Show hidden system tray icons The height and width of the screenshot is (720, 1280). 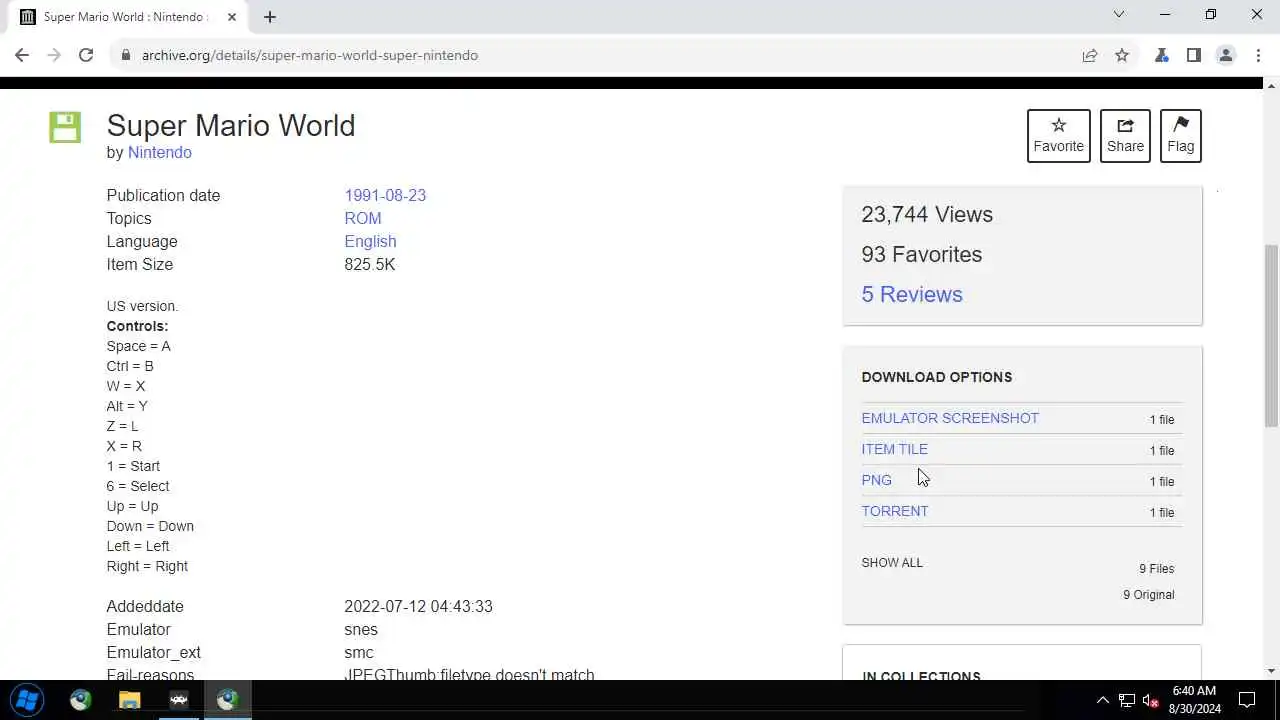tap(1103, 700)
